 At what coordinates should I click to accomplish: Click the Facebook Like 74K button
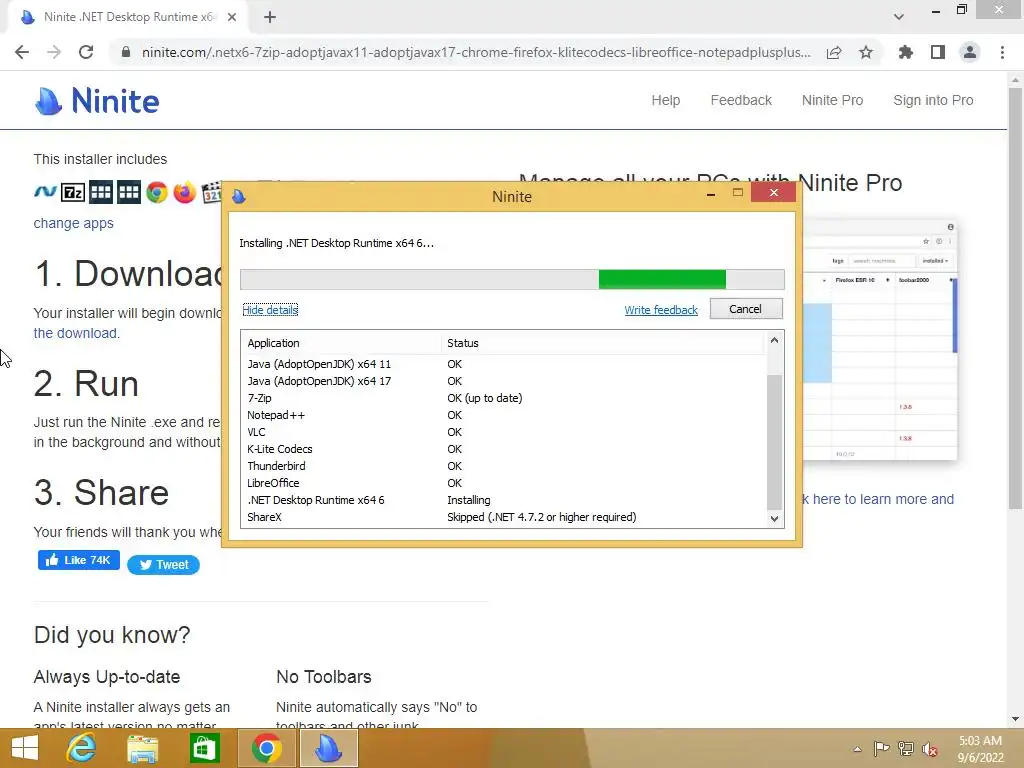(79, 560)
